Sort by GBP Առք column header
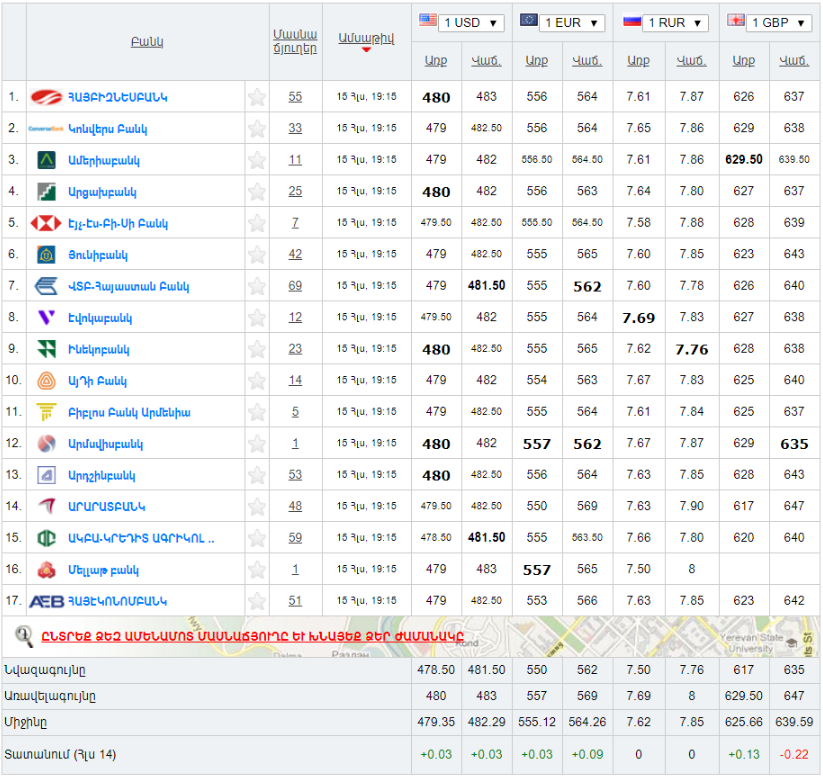Viewport: 823px width, 776px height. click(x=744, y=61)
